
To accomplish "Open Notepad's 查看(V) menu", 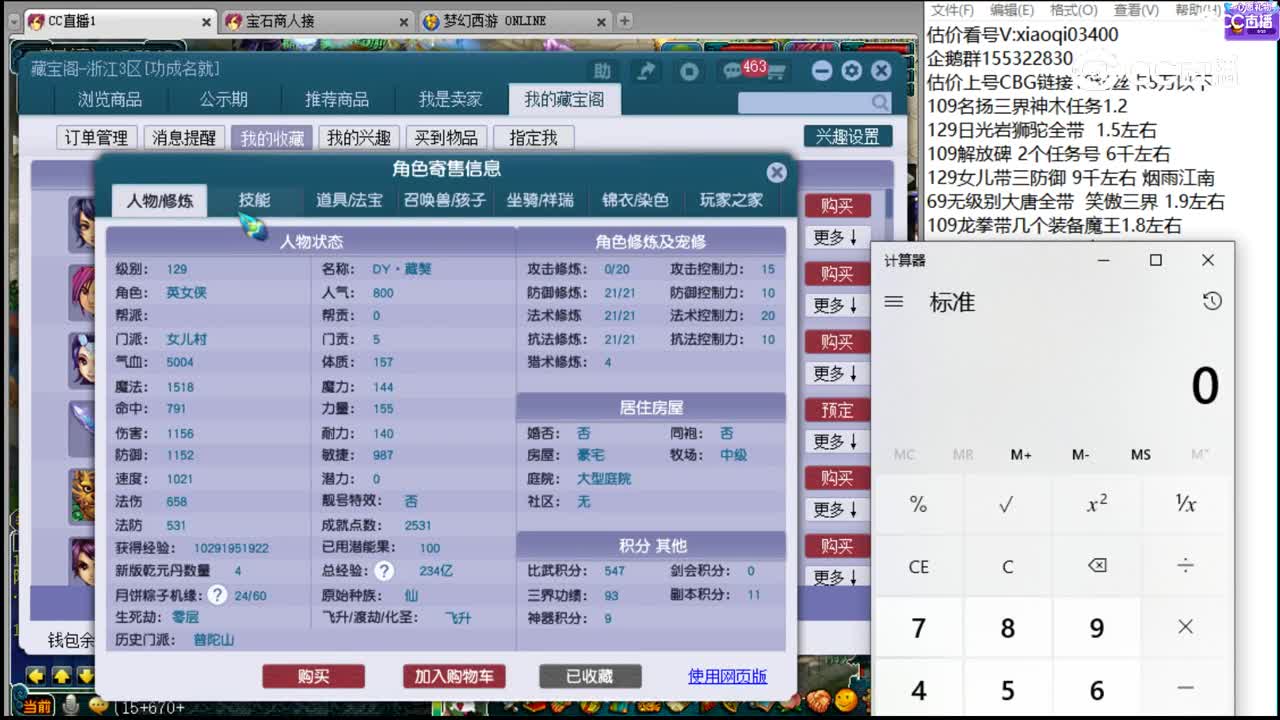I will point(1136,10).
